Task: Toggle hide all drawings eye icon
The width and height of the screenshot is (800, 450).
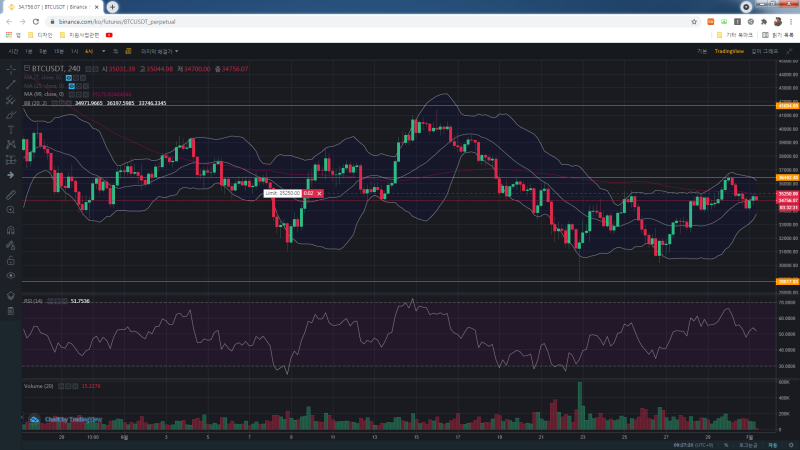Action: pyautogui.click(x=11, y=276)
